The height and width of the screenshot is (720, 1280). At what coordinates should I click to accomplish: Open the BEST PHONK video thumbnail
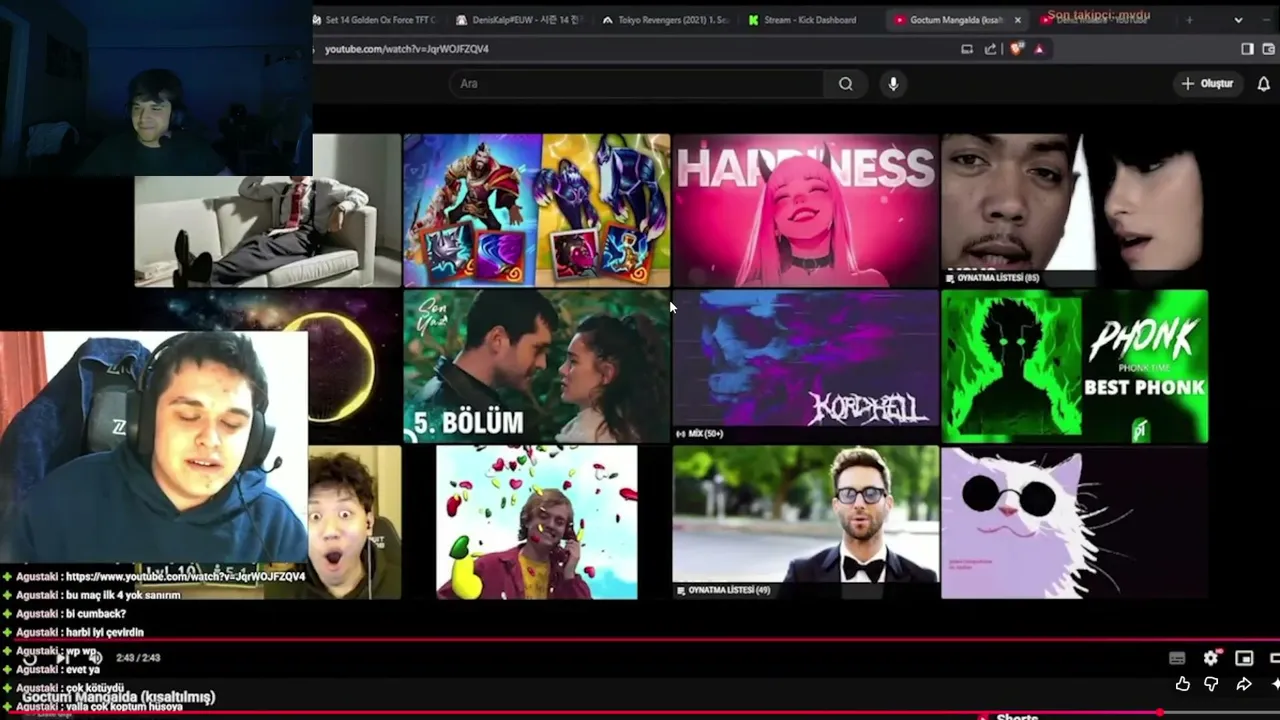[x=1075, y=366]
